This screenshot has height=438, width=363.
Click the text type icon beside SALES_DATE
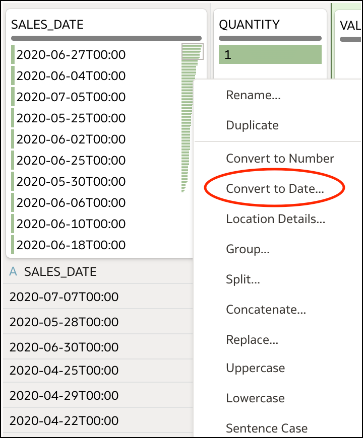[x=13, y=272]
